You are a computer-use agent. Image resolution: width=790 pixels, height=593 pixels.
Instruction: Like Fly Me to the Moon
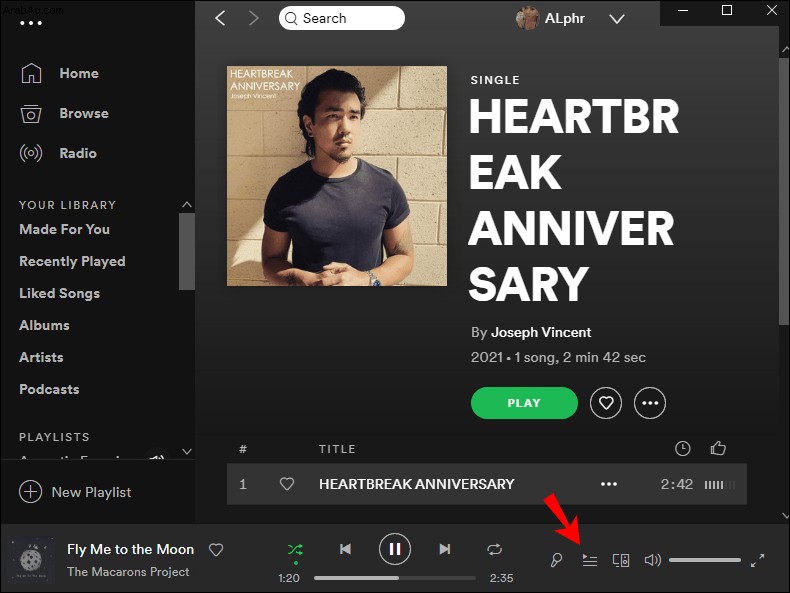[216, 550]
